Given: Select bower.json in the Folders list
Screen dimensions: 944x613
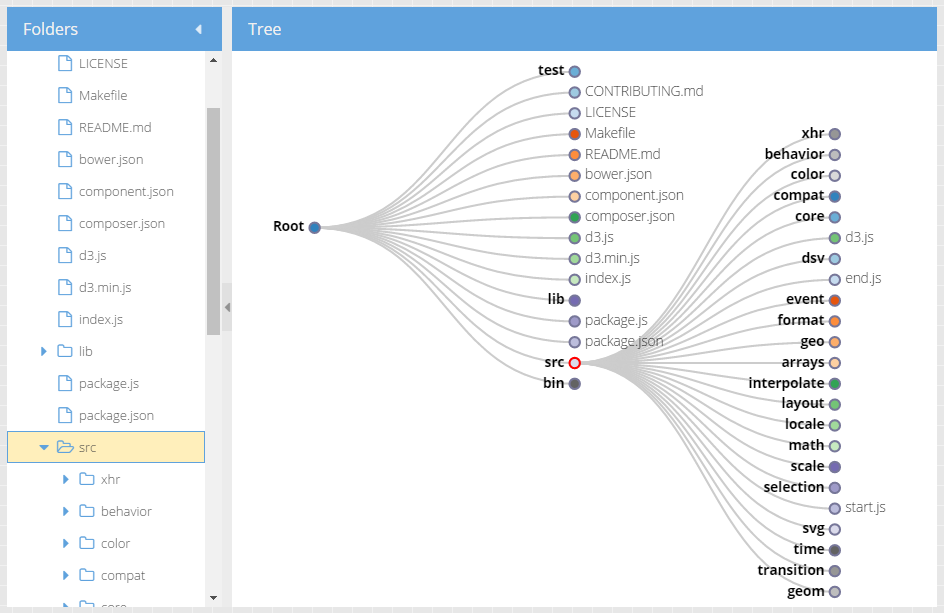Looking at the screenshot, I should pyautogui.click(x=110, y=160).
